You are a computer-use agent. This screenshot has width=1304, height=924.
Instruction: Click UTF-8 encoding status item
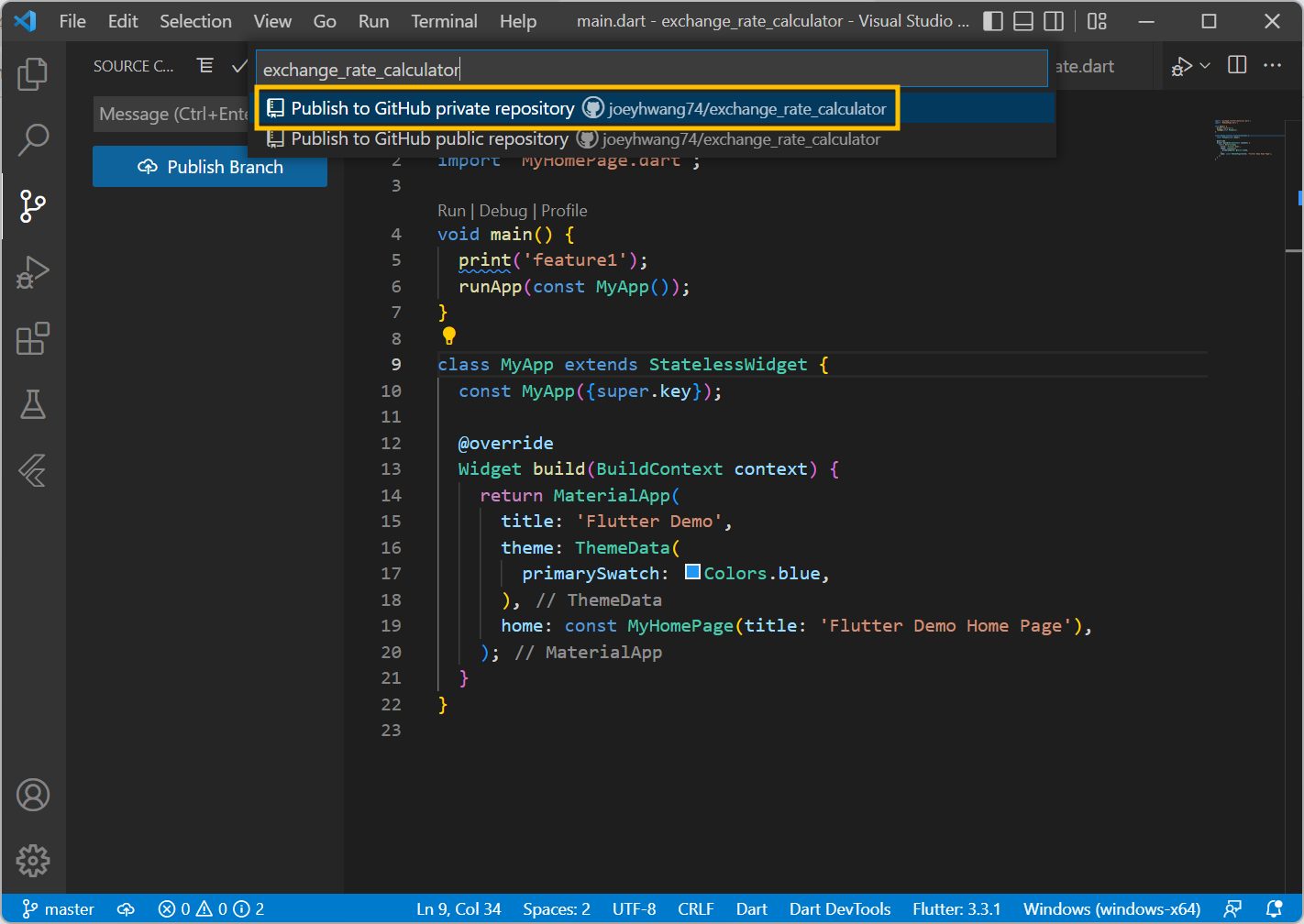(x=635, y=908)
